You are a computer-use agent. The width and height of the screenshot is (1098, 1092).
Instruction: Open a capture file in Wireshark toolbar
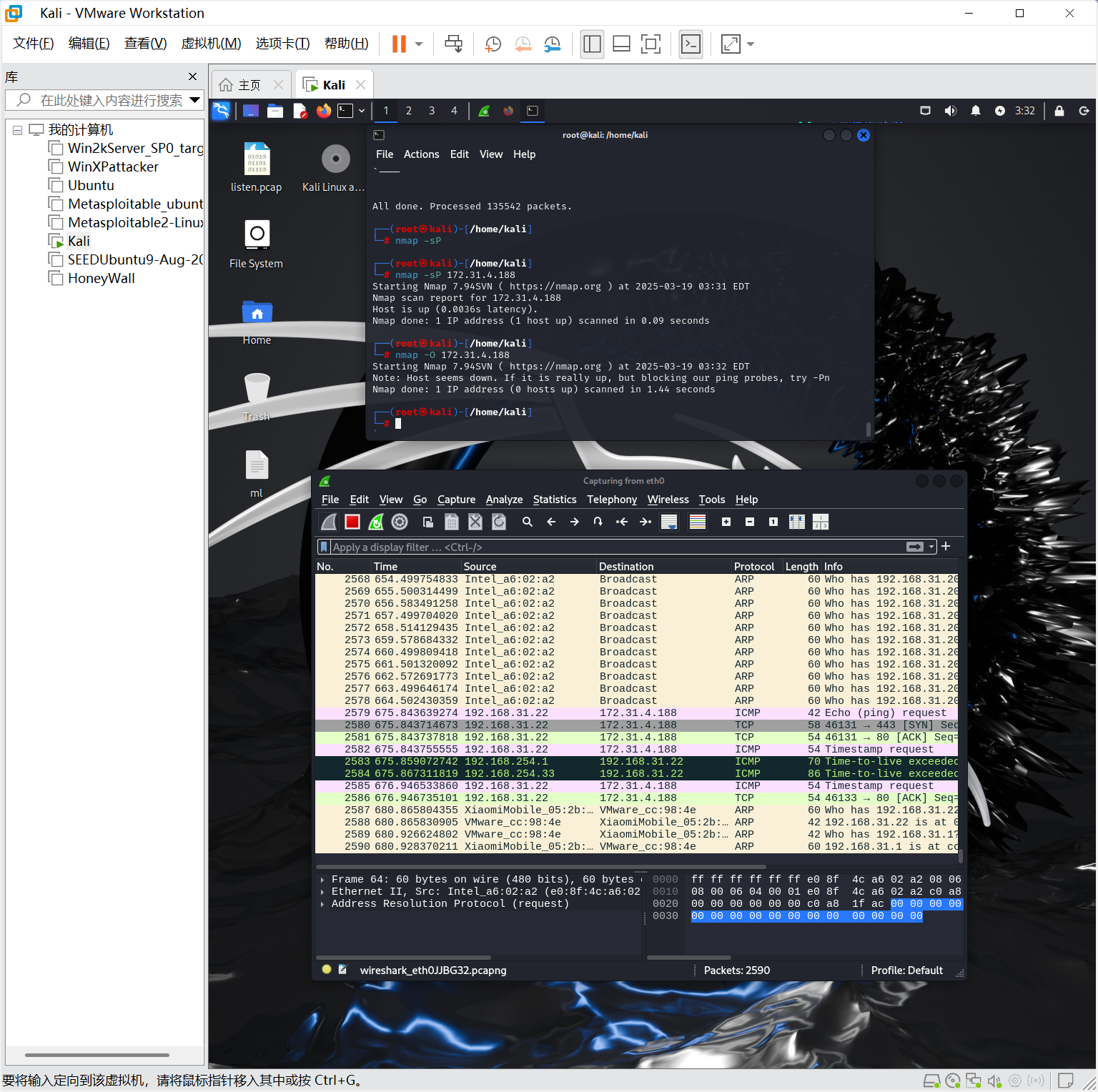(428, 522)
